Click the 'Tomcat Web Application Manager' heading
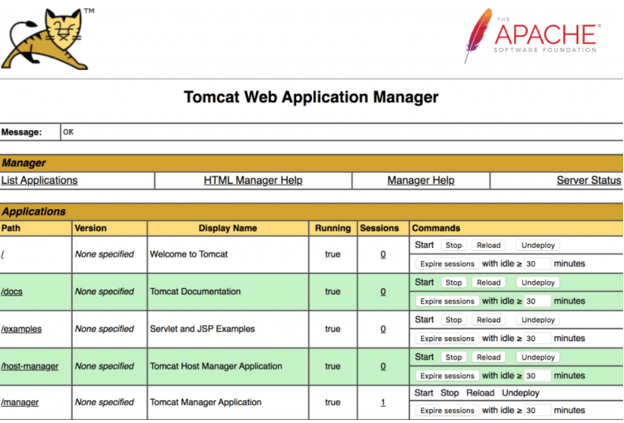624x423 pixels. coord(311,97)
